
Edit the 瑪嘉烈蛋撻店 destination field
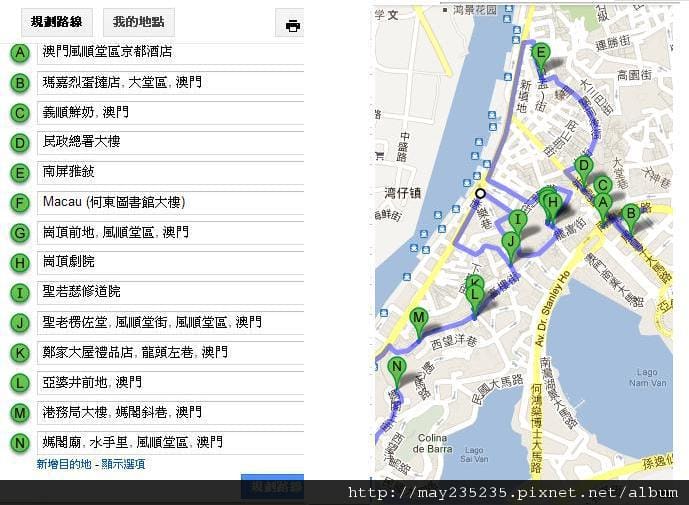170,83
